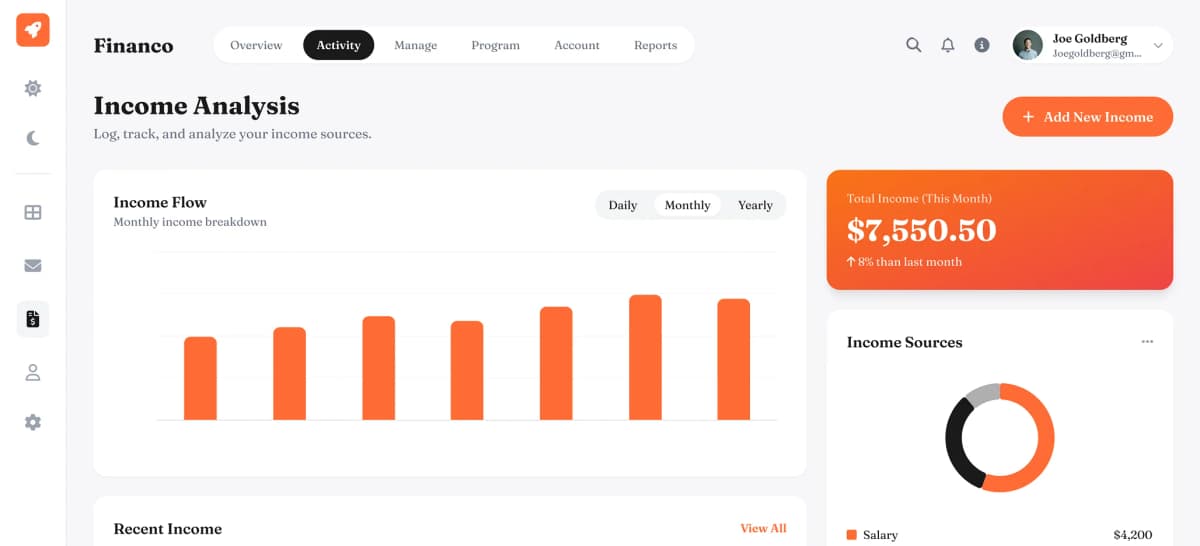Click View All recent income link
The width and height of the screenshot is (1200, 546).
pyautogui.click(x=763, y=528)
